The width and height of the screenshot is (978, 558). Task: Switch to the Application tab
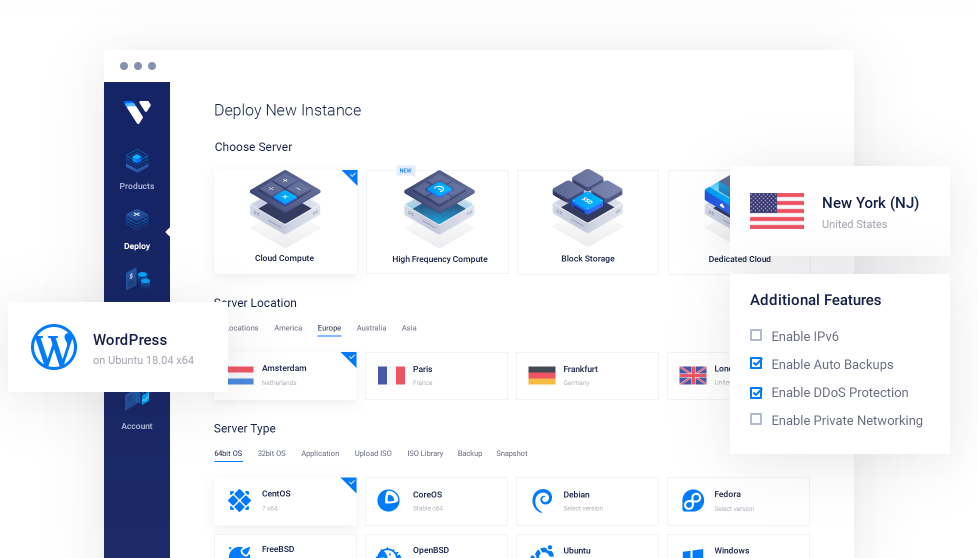point(320,453)
